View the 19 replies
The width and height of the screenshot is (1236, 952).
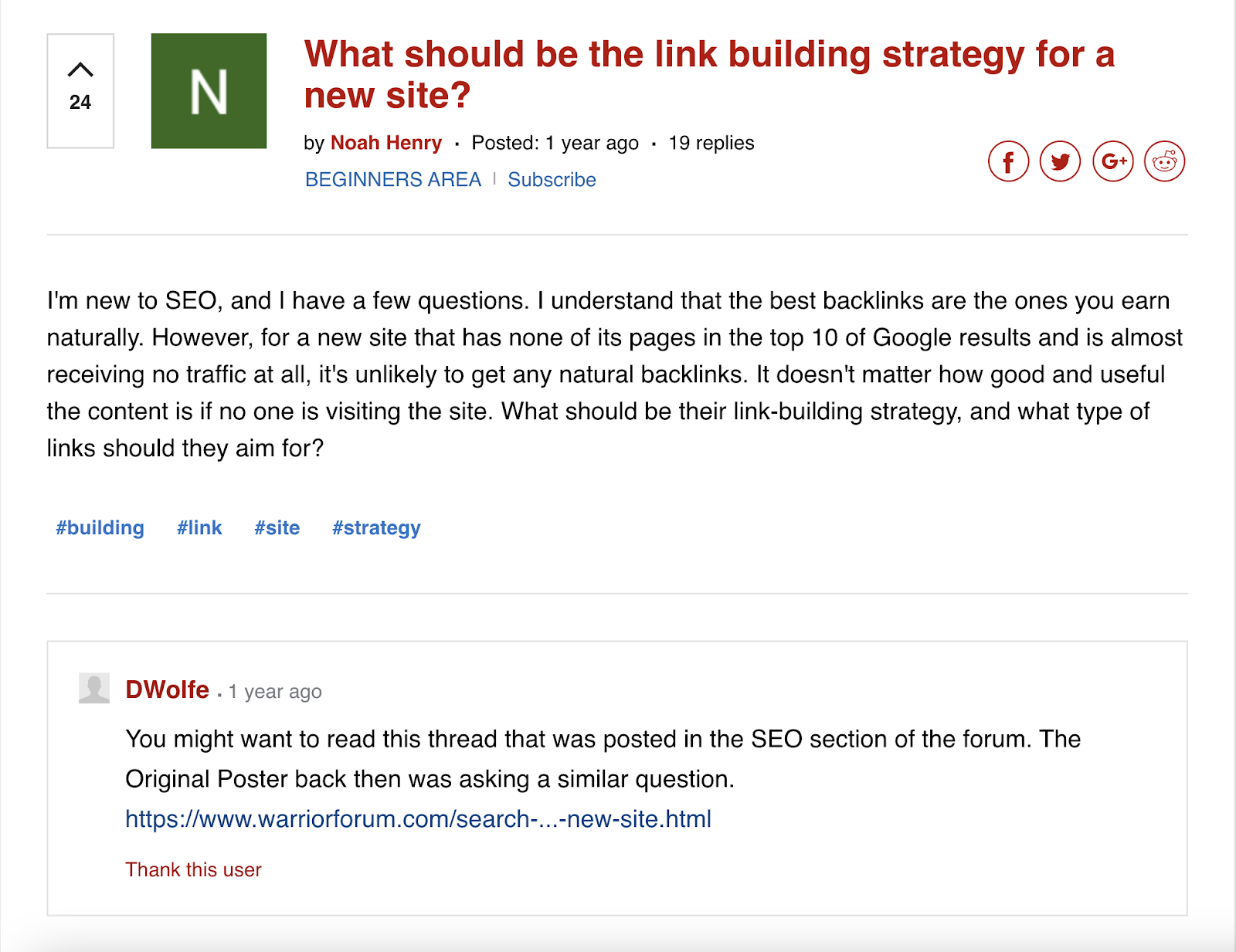click(711, 143)
